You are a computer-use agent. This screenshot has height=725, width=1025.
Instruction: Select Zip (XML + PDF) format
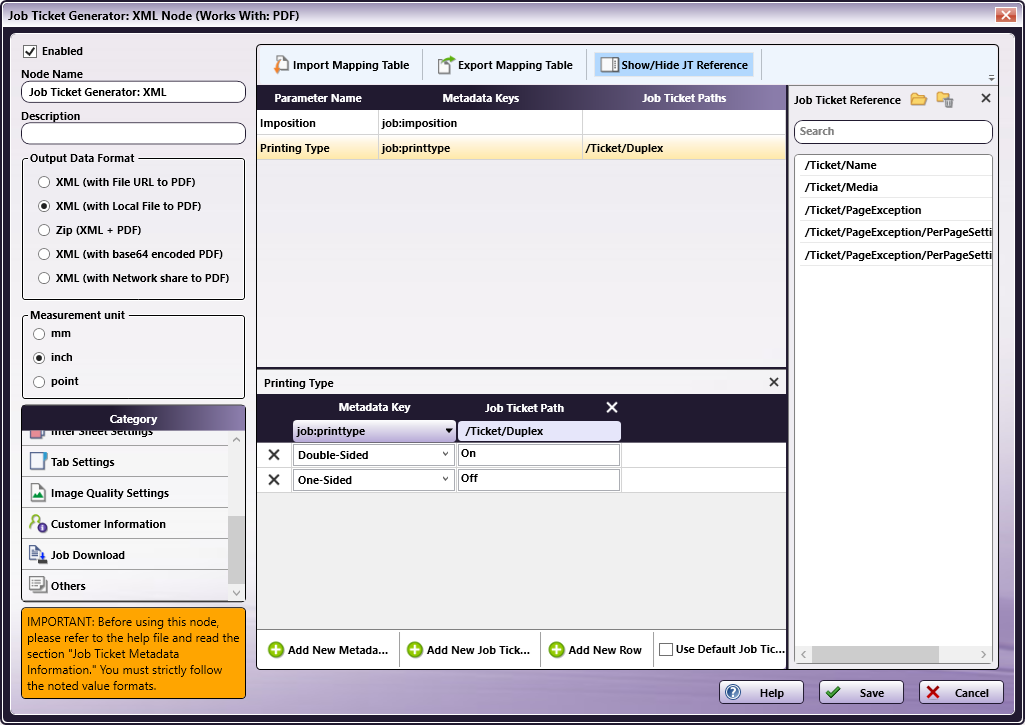pos(44,230)
